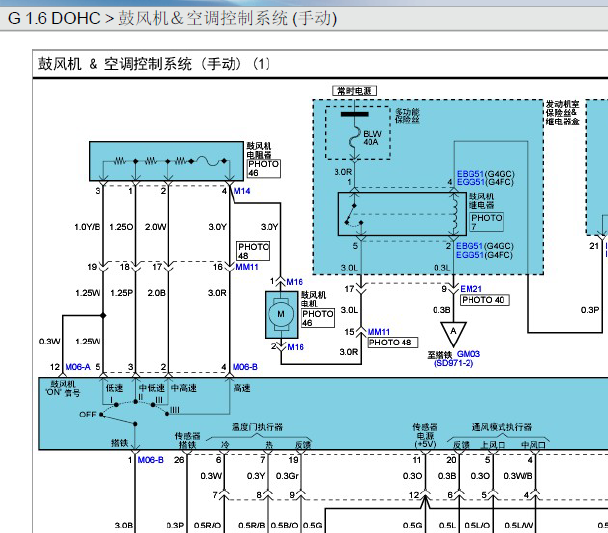Click the 高速 switch position label

[242, 388]
